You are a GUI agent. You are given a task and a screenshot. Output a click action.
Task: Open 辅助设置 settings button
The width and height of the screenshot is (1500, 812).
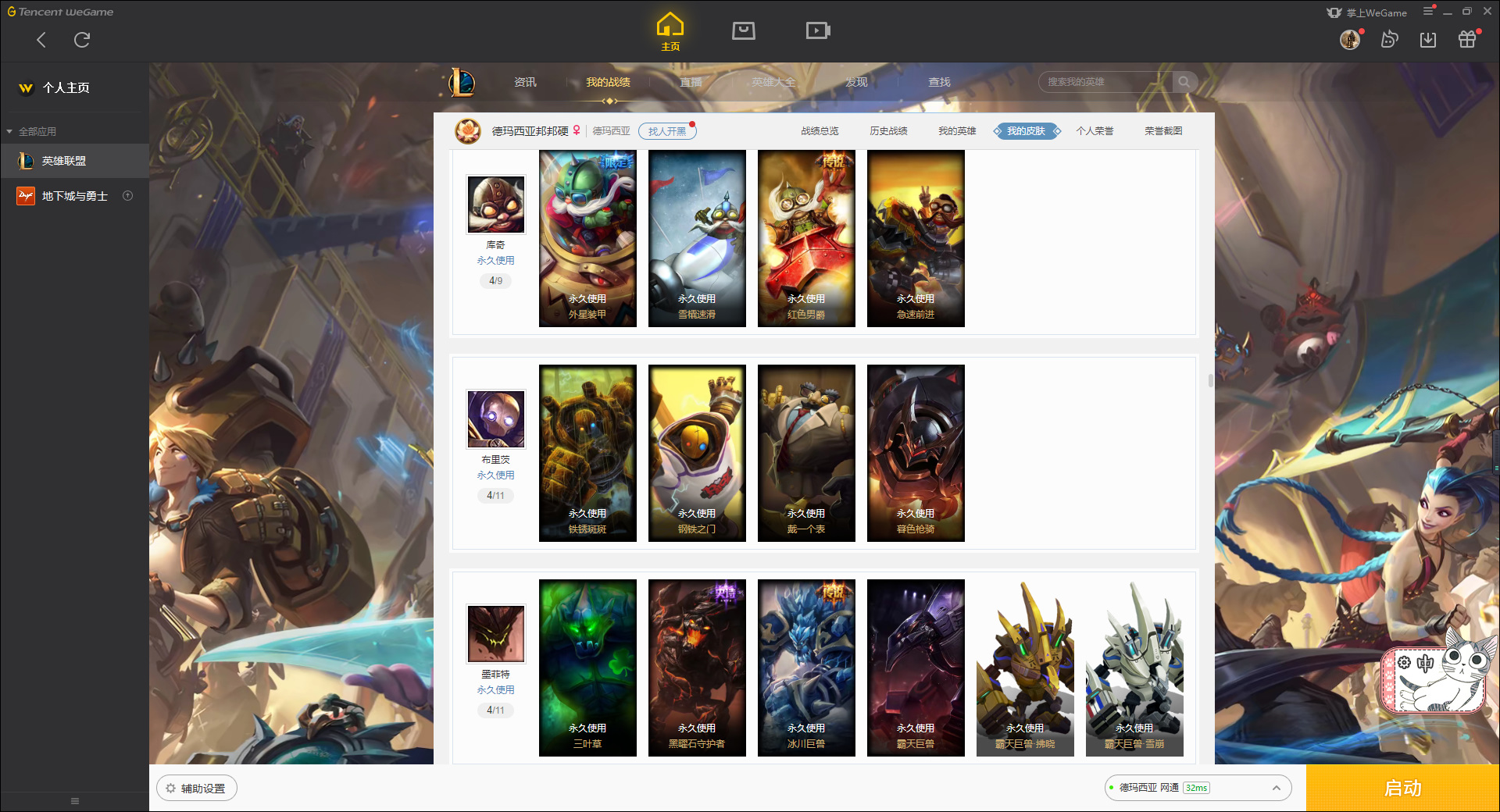click(x=196, y=789)
